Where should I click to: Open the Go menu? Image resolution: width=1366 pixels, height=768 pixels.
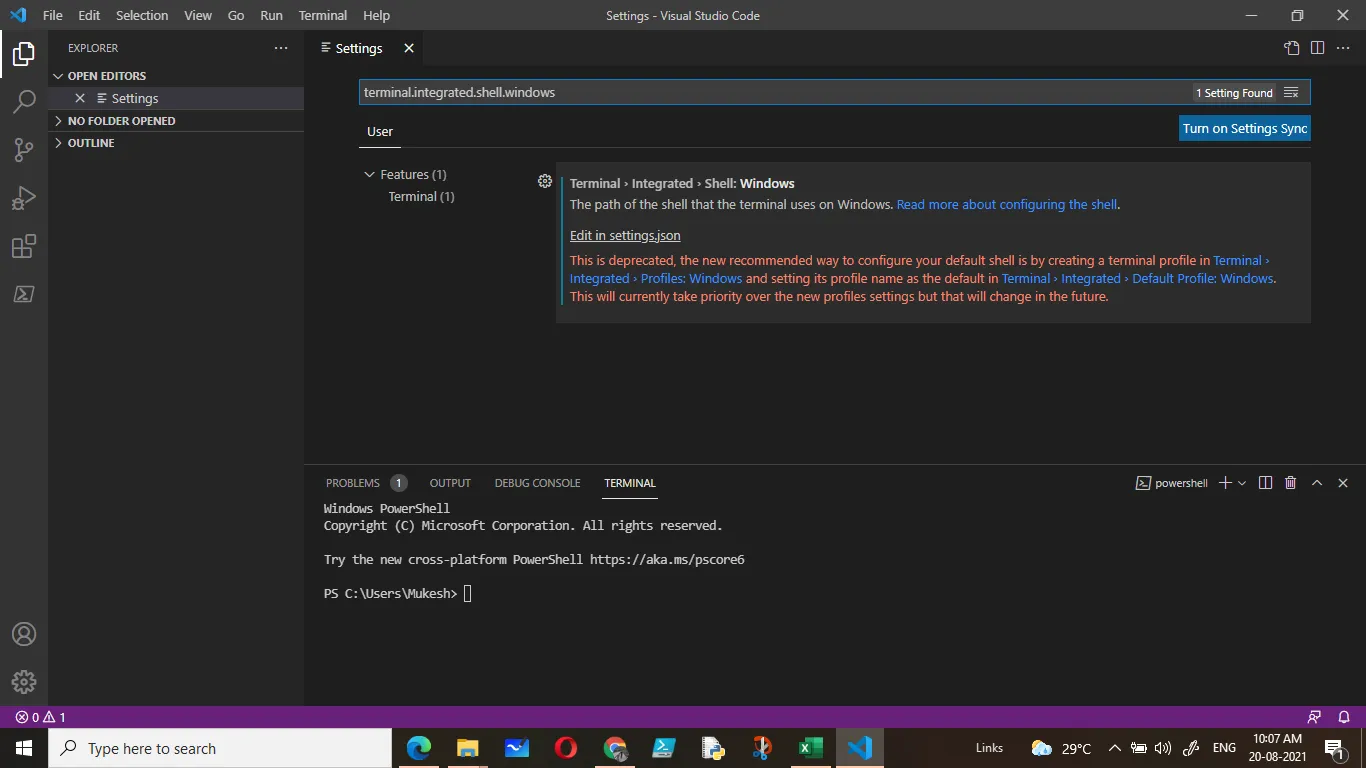236,16
